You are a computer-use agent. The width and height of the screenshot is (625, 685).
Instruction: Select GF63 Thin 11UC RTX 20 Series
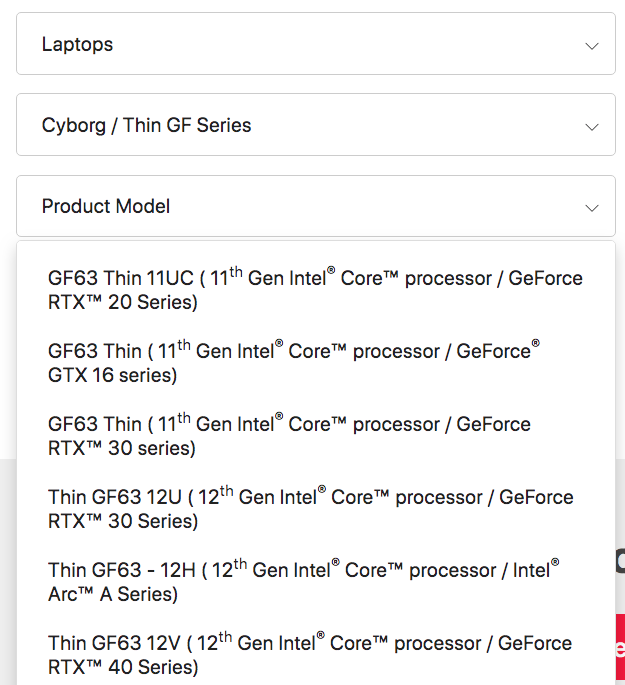tap(315, 290)
